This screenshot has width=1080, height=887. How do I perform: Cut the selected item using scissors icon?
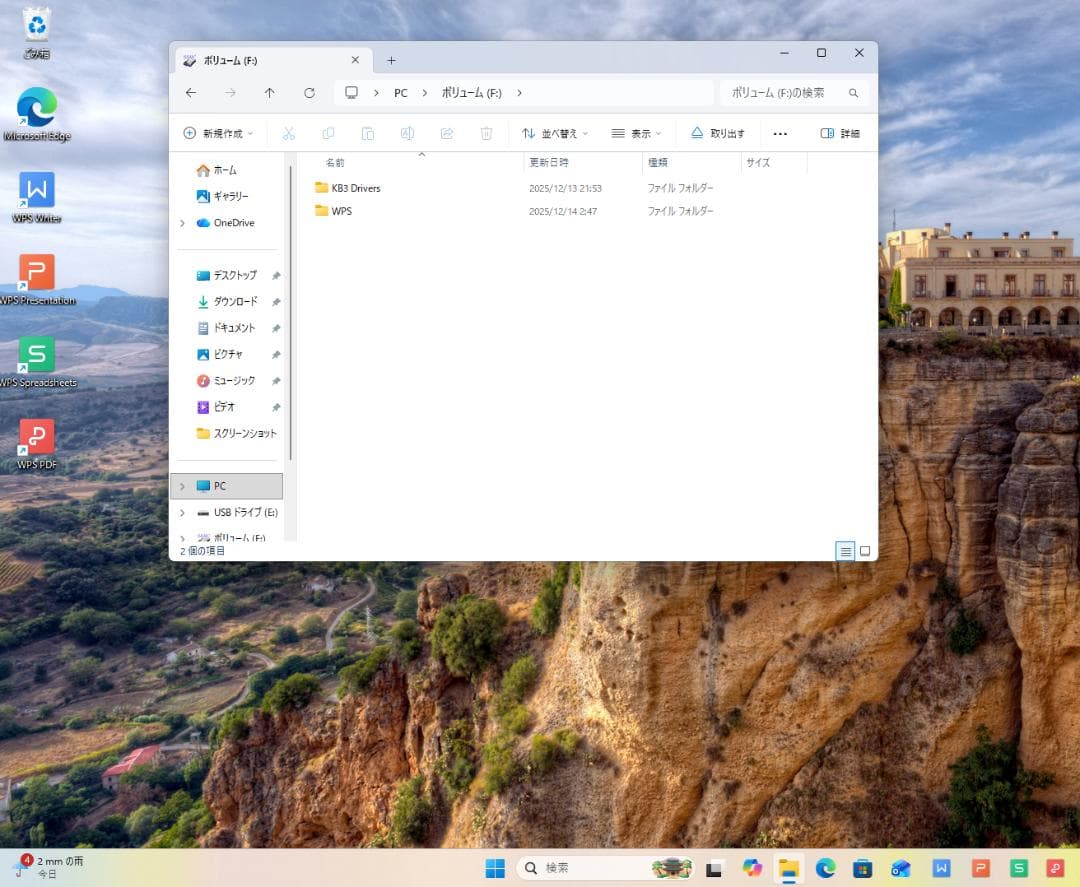(288, 133)
